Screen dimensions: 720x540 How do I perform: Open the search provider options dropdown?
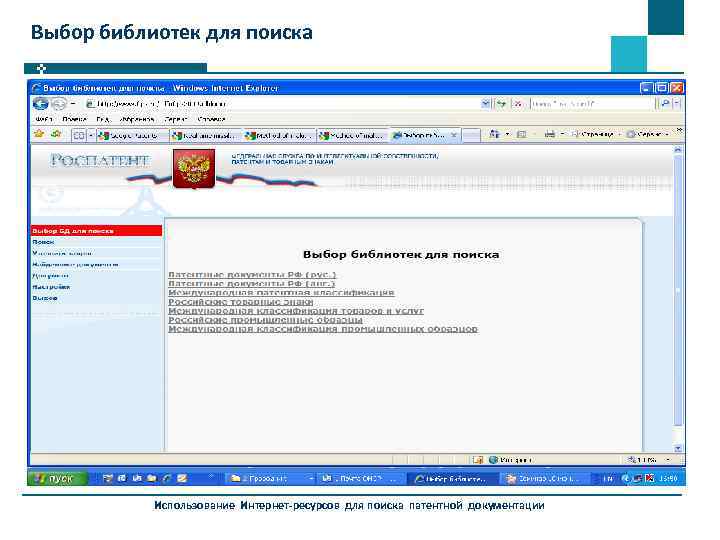coord(677,104)
